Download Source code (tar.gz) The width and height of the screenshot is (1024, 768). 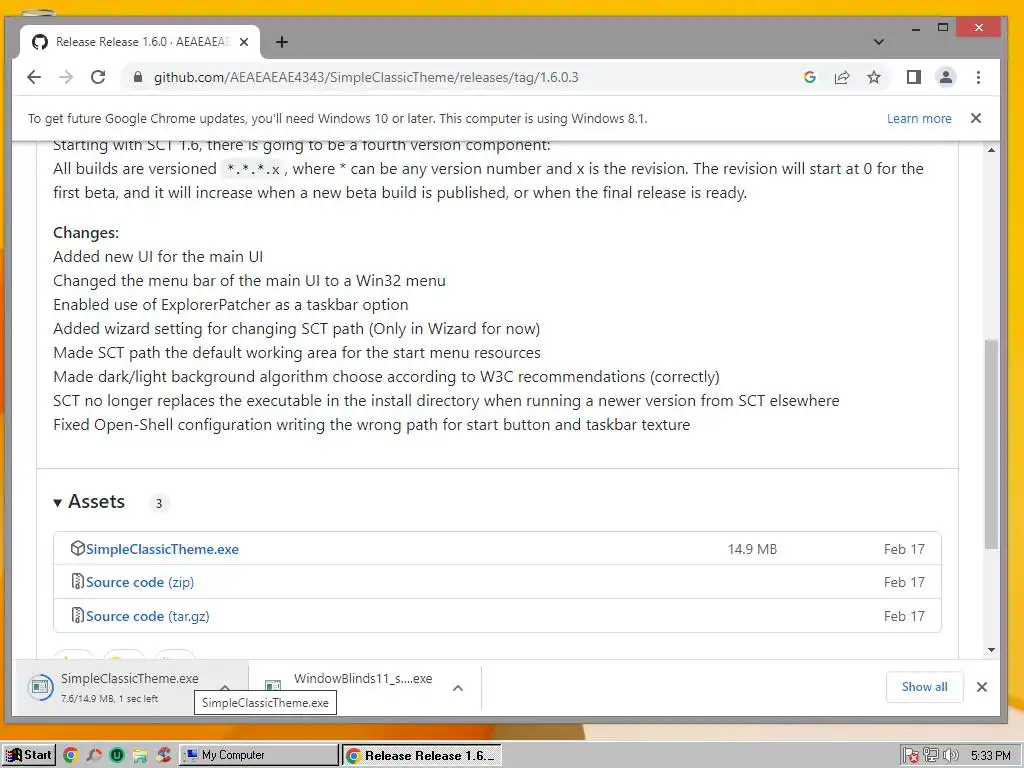pyautogui.click(x=148, y=616)
